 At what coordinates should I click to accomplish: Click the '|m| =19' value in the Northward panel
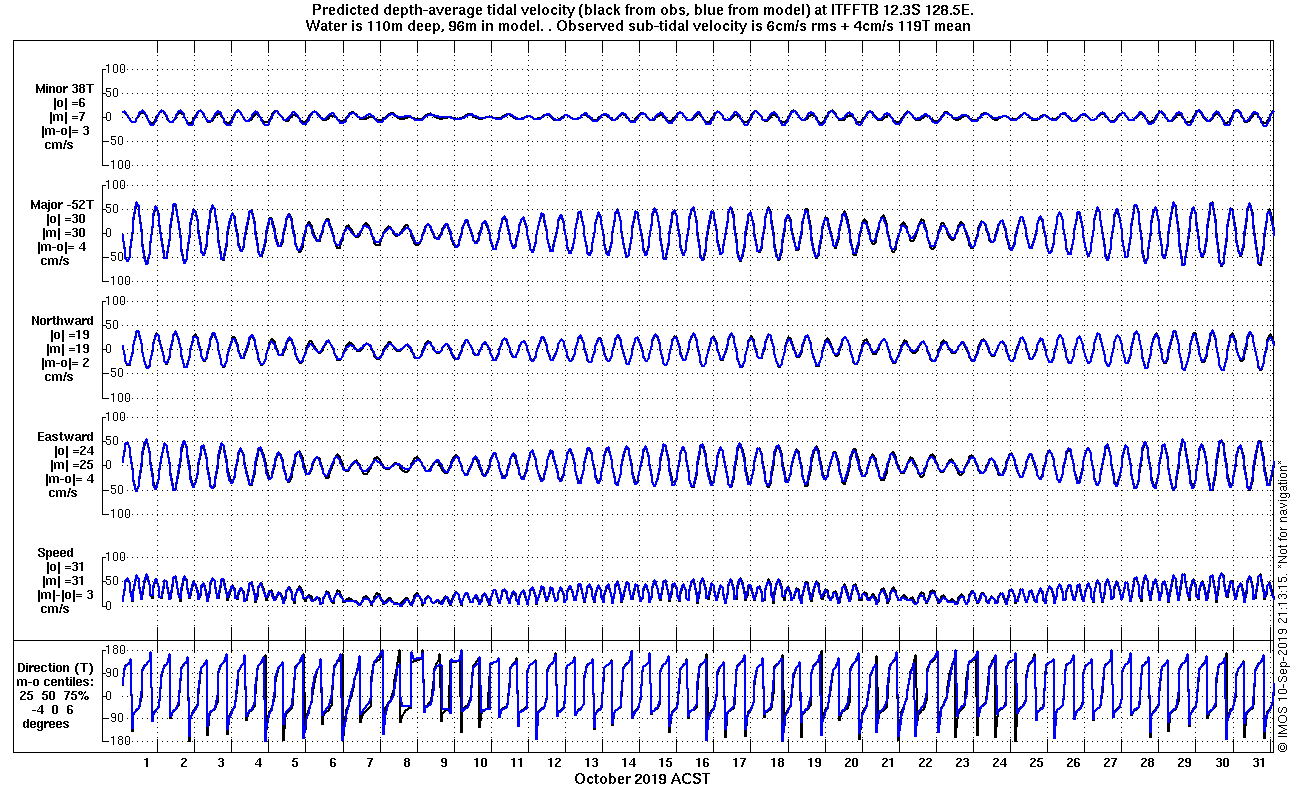click(x=68, y=349)
